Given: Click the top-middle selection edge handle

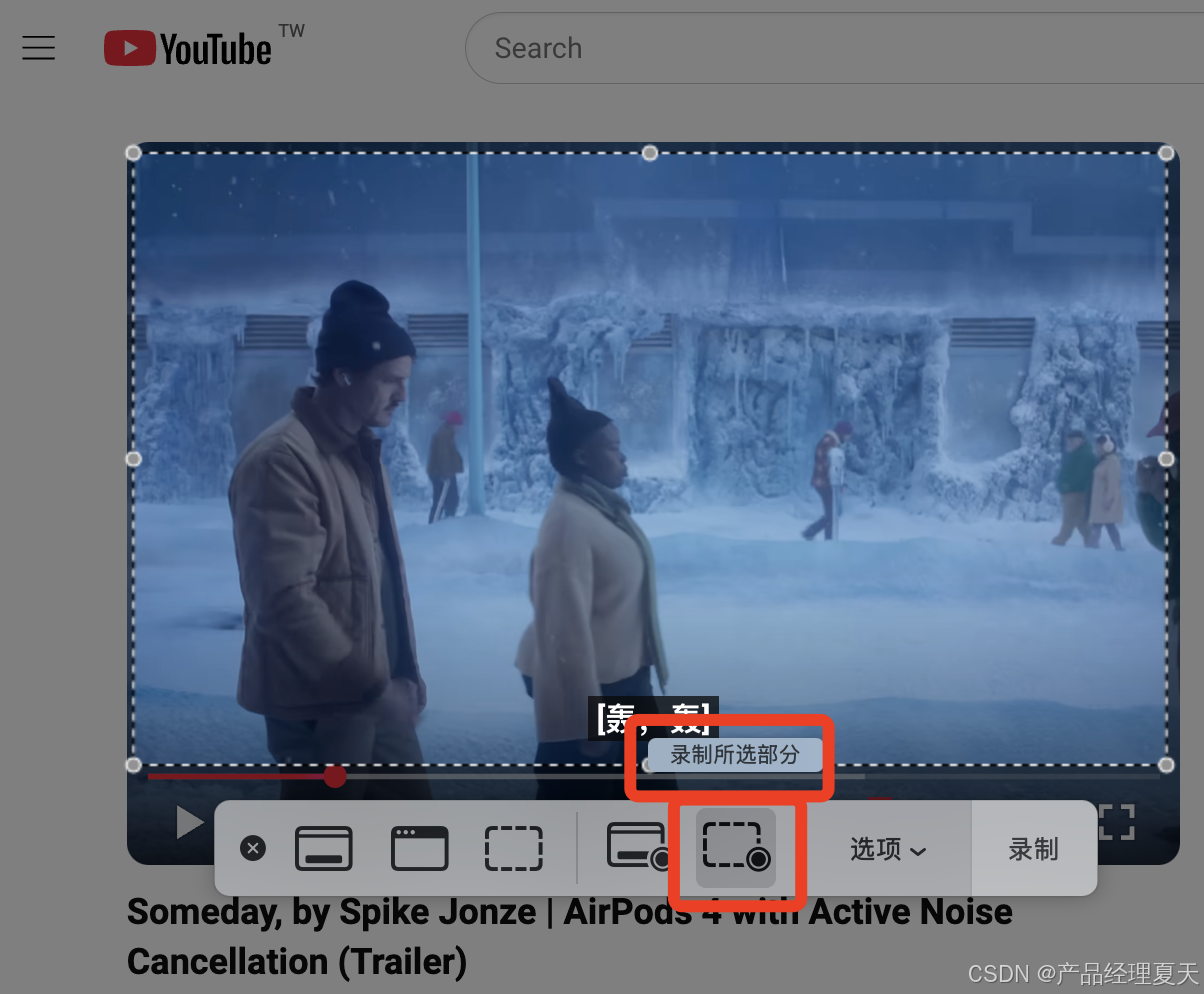Looking at the screenshot, I should pos(650,153).
